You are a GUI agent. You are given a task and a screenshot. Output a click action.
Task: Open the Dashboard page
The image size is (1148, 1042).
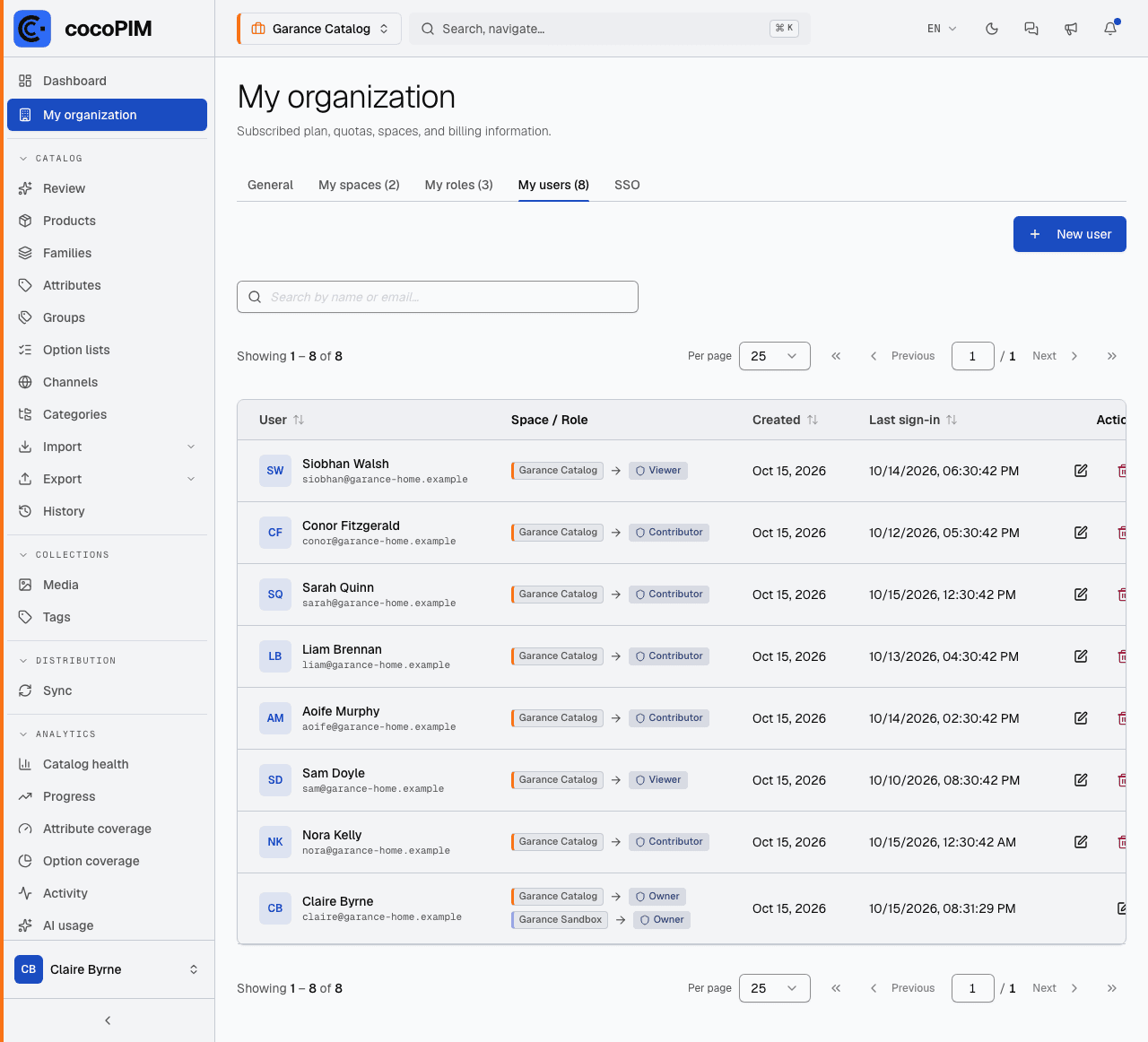pyautogui.click(x=108, y=81)
